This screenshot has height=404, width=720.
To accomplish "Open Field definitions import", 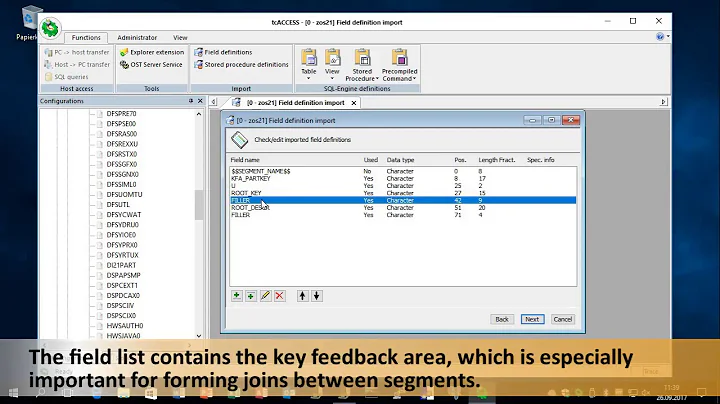I will tap(223, 52).
